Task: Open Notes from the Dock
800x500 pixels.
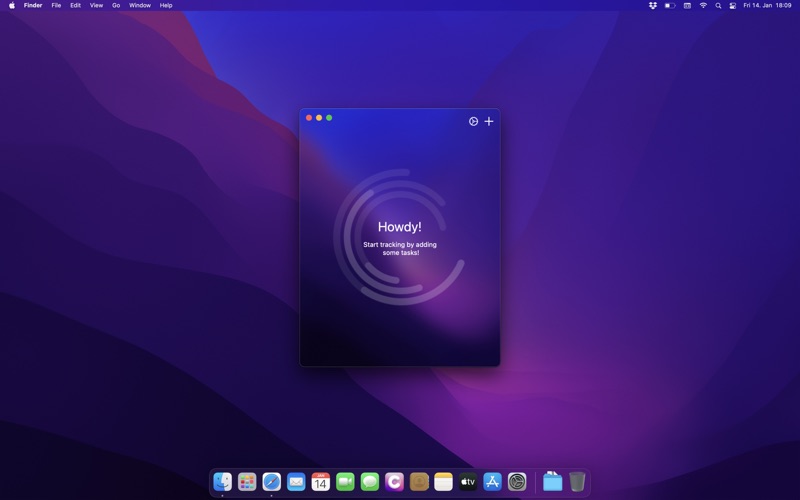Action: tap(443, 482)
